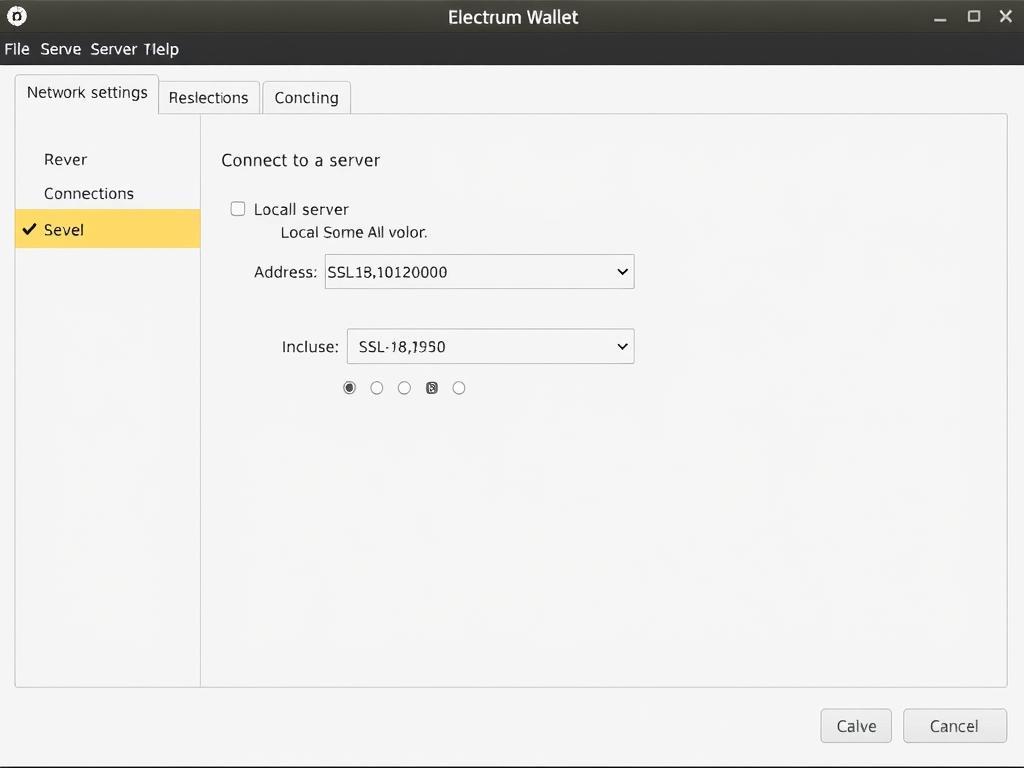This screenshot has width=1024, height=768.
Task: Open the Incluse combo box SSL-18,1950
Action: click(x=490, y=346)
